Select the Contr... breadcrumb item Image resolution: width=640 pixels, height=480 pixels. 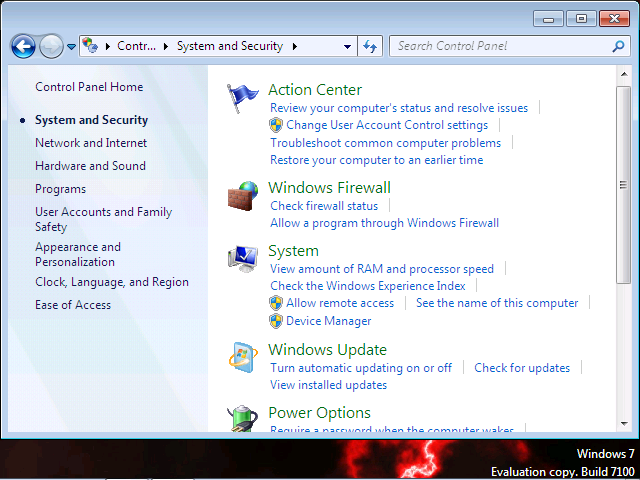click(136, 46)
